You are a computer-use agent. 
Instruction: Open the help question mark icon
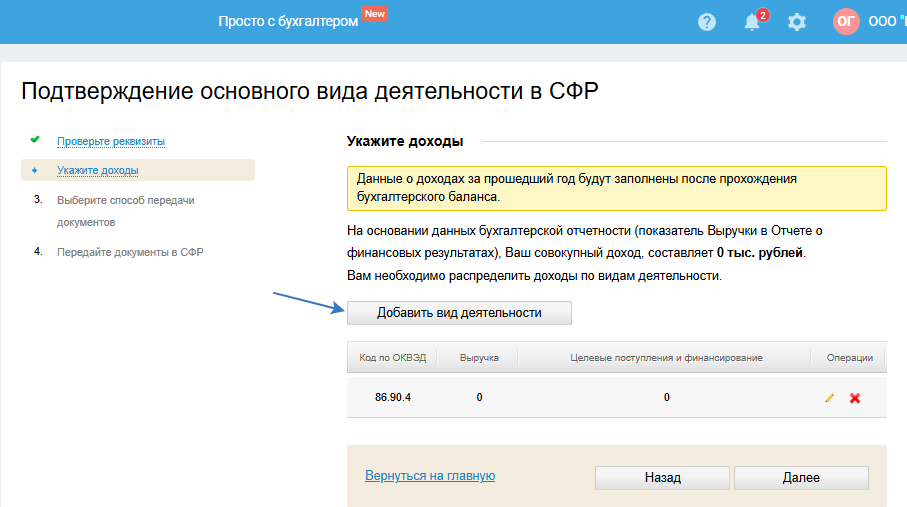(707, 21)
